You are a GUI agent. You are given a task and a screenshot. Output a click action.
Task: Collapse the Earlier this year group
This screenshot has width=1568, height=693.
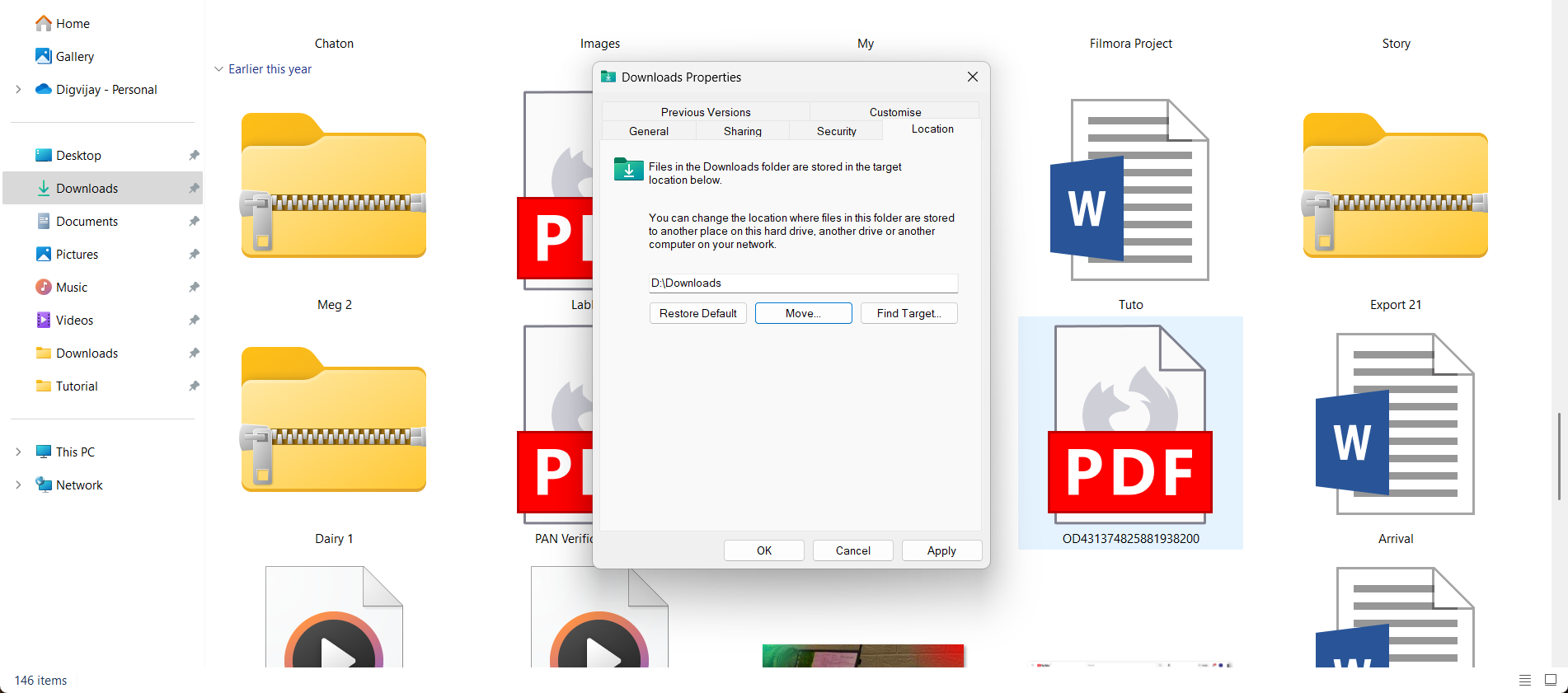(218, 69)
